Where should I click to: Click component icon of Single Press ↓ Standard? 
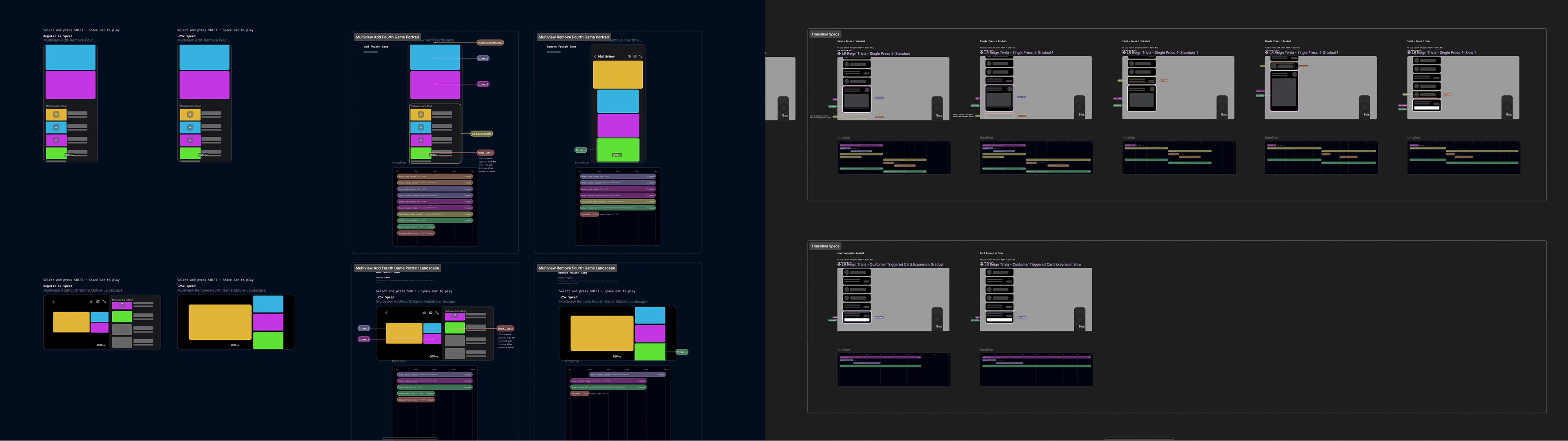point(839,53)
